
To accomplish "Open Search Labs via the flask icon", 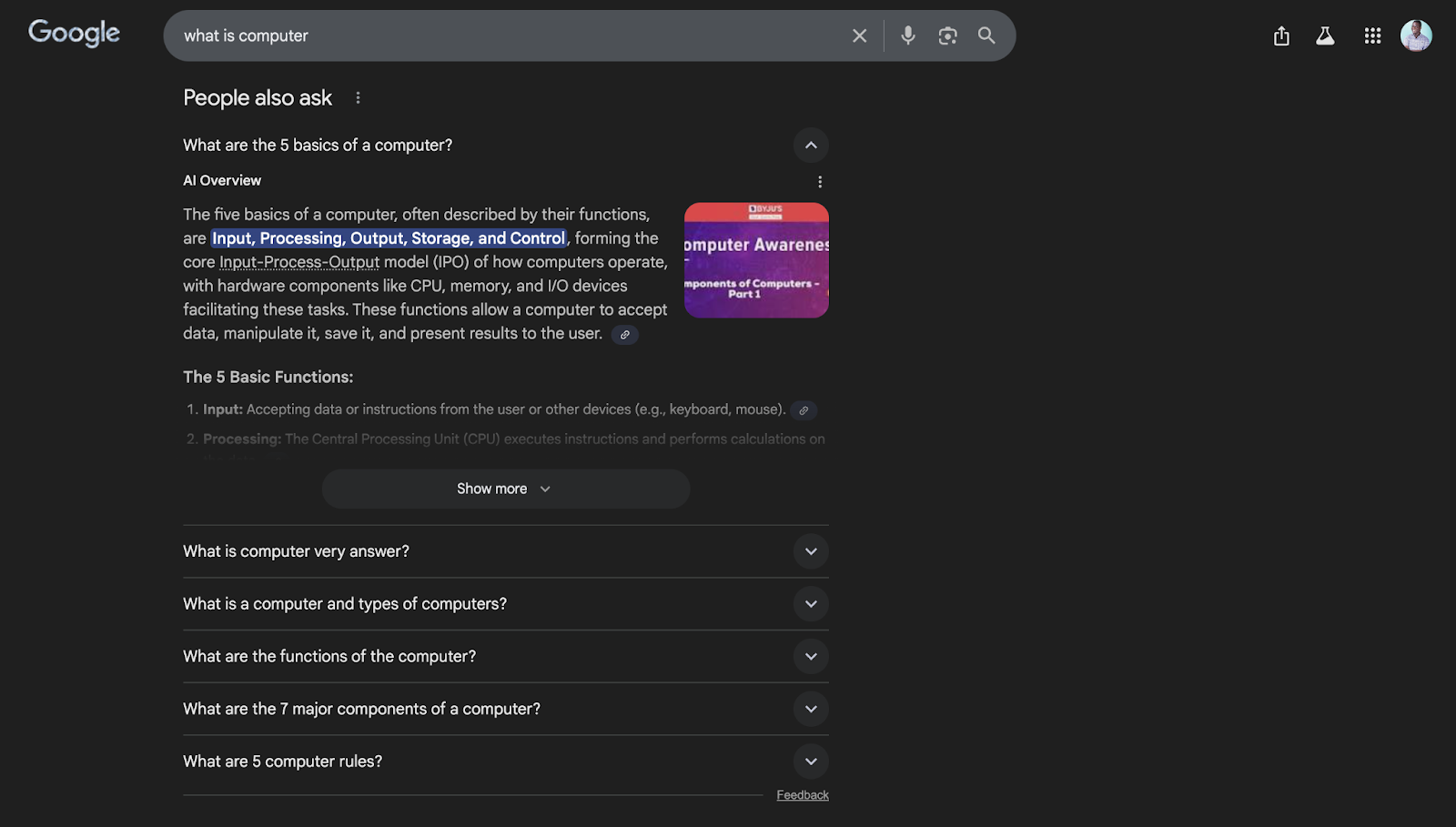I will click(1325, 35).
